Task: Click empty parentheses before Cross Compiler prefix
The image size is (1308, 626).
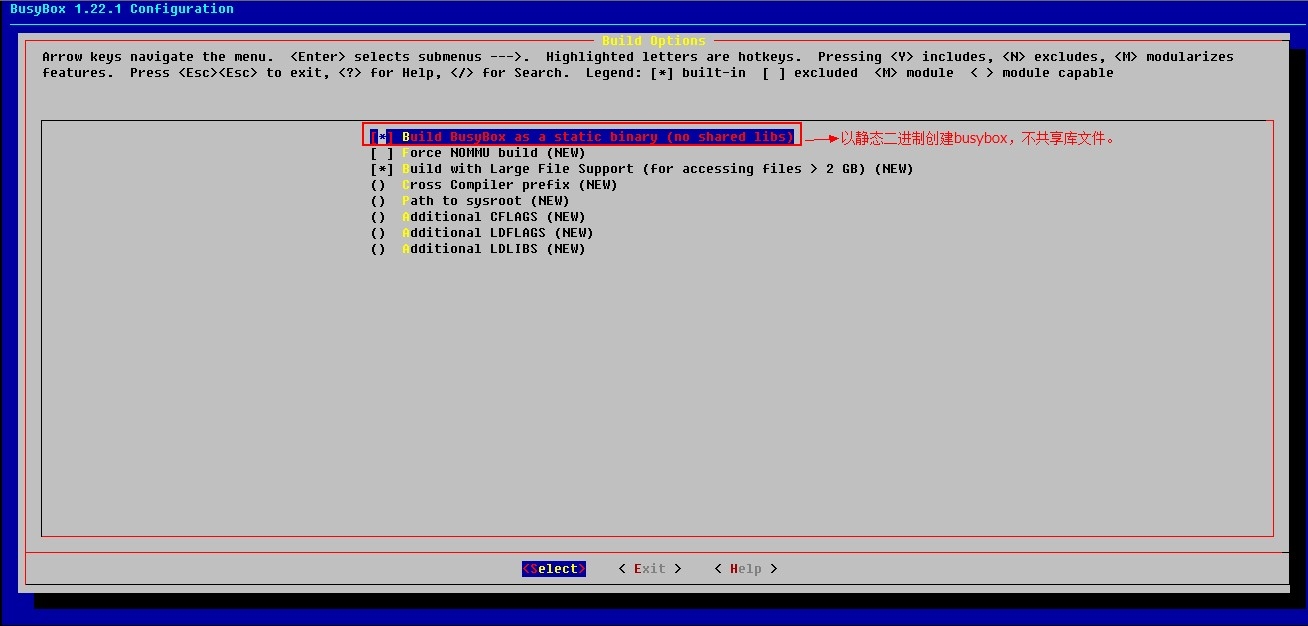Action: tap(378, 185)
